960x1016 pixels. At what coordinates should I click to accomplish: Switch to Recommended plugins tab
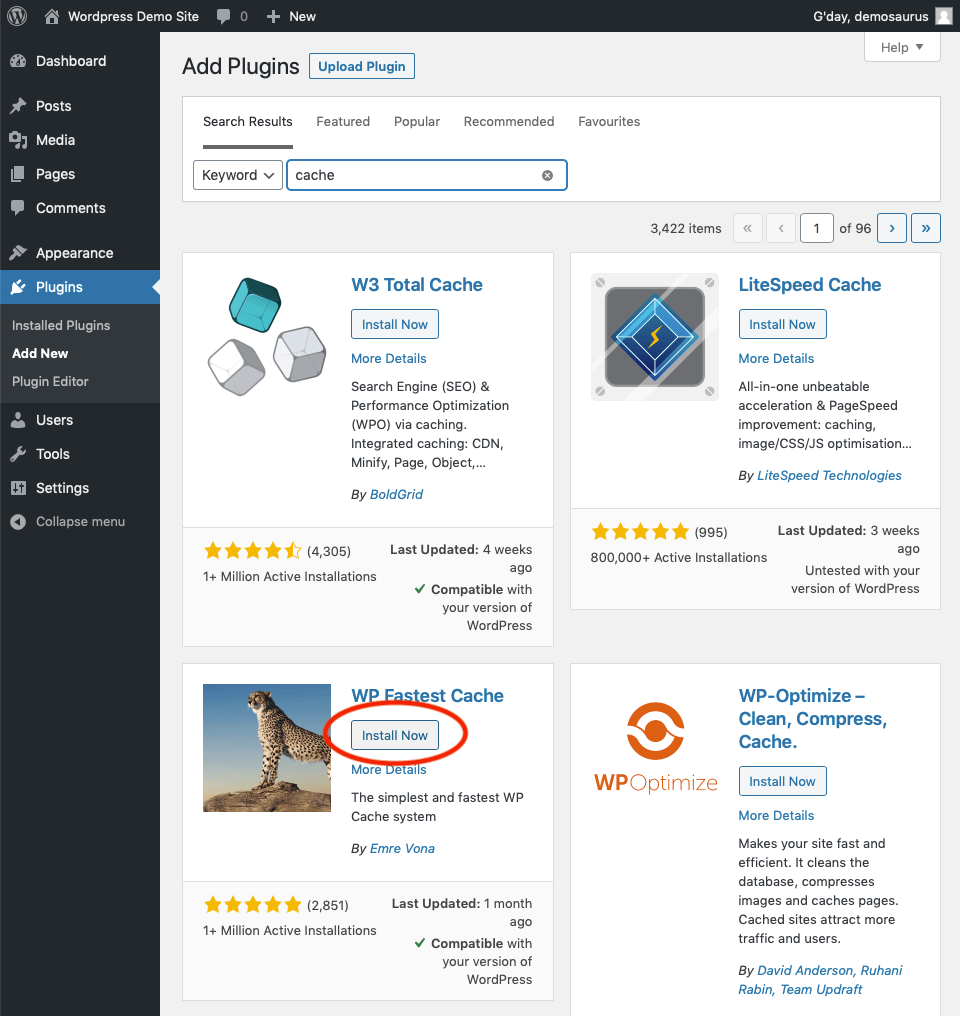[509, 122]
